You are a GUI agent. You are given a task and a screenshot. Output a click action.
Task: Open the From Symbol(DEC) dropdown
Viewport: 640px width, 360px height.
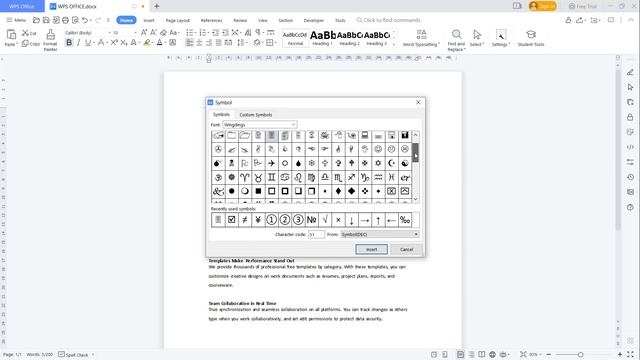click(x=380, y=234)
